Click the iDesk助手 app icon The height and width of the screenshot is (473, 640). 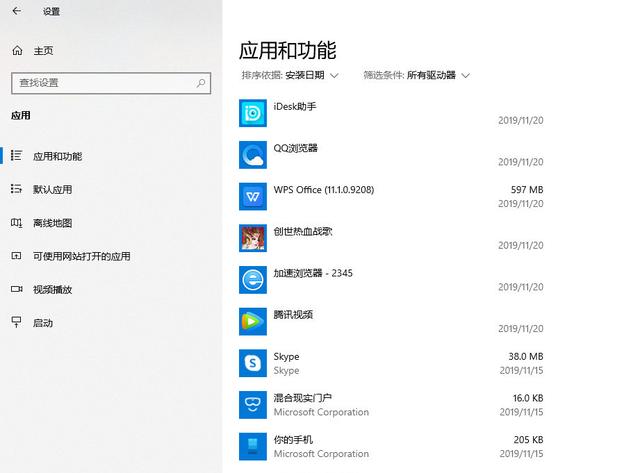click(253, 113)
